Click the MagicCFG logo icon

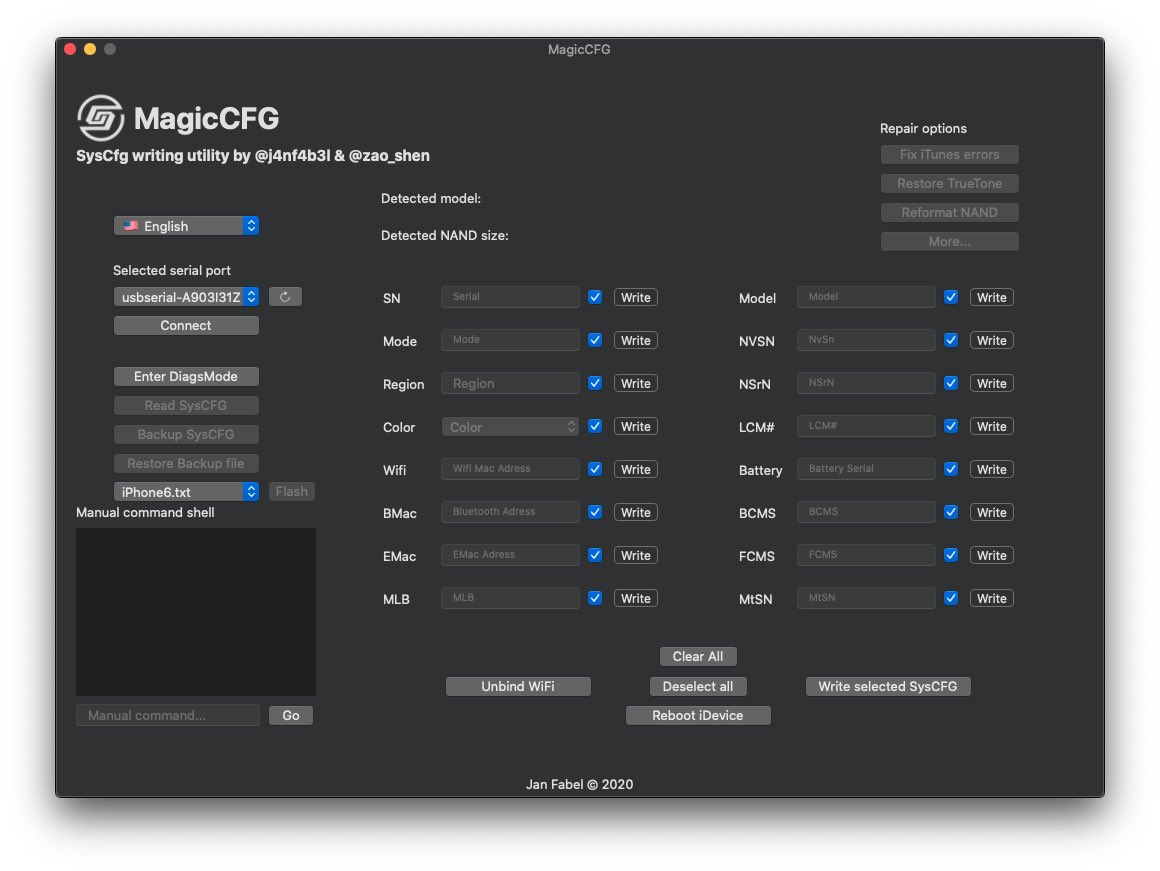tap(101, 118)
